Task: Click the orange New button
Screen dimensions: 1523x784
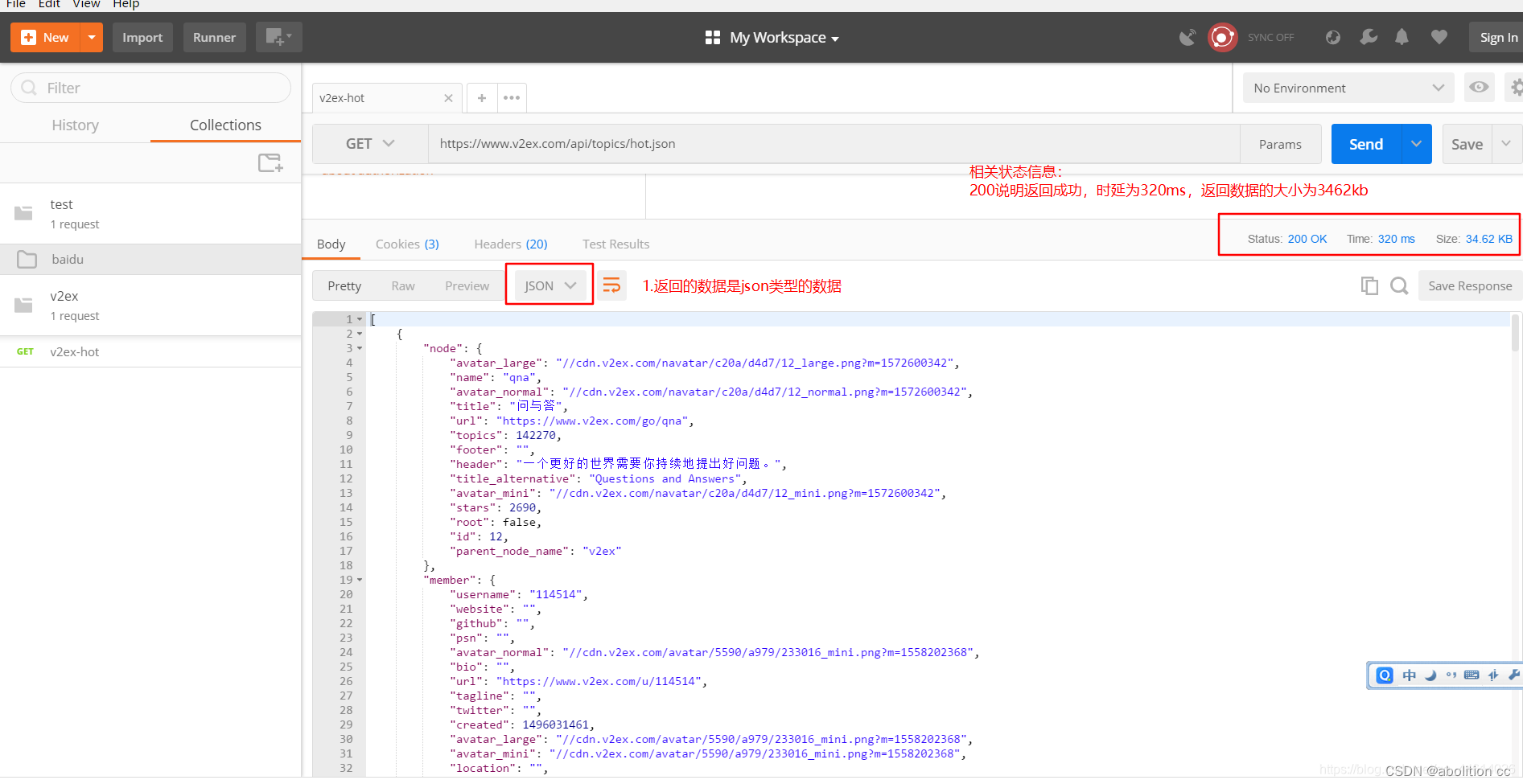Action: [x=46, y=37]
